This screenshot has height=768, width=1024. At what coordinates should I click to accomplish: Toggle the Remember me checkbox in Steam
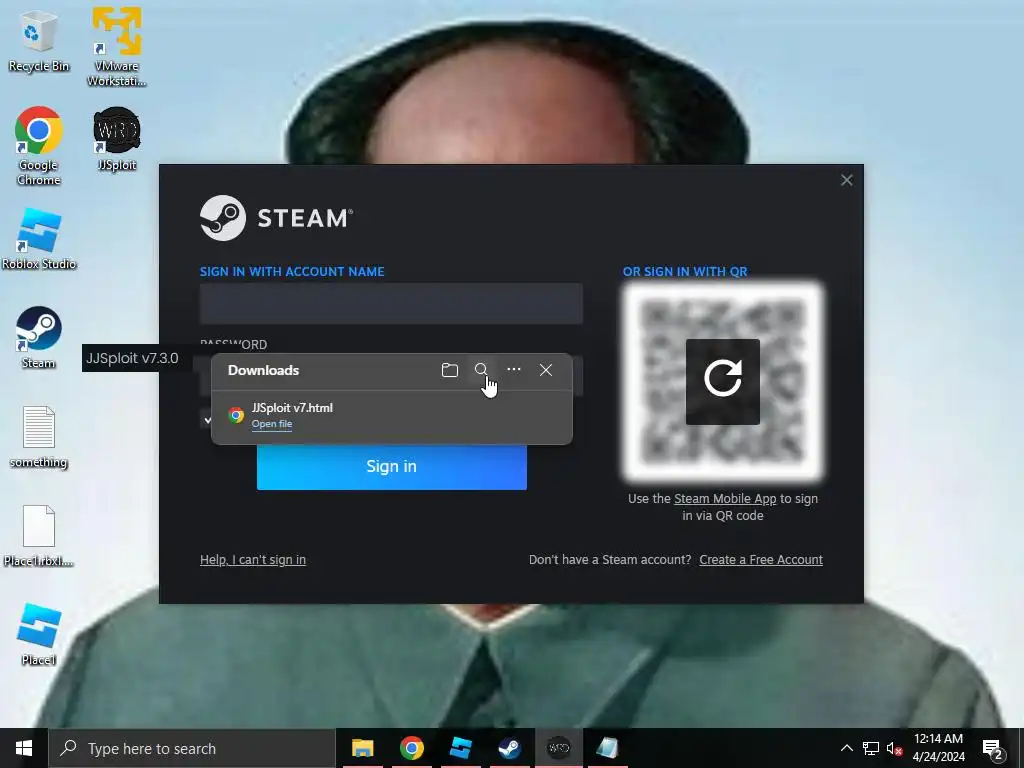click(x=207, y=419)
